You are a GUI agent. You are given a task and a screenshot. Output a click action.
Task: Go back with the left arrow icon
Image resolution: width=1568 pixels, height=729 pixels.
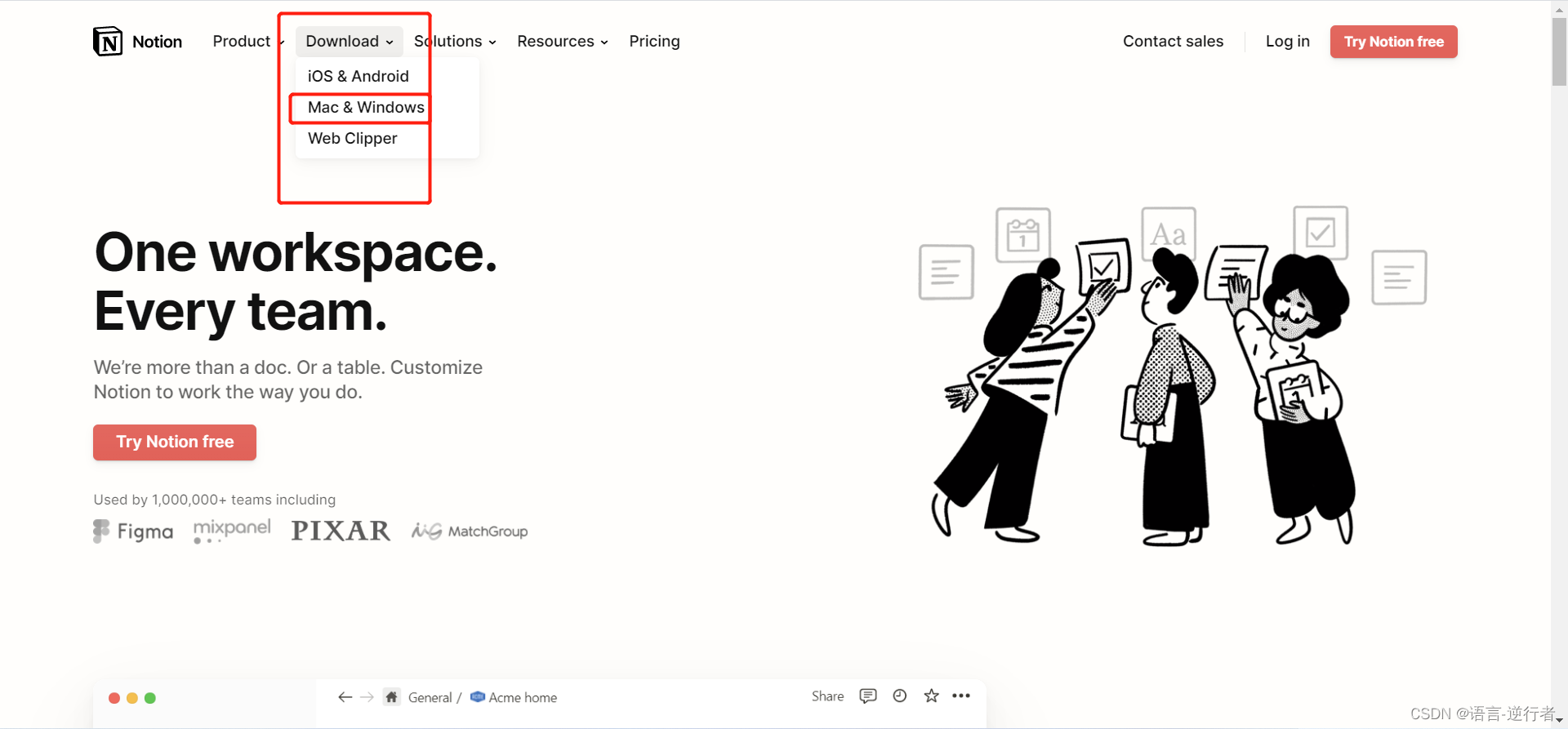point(345,697)
